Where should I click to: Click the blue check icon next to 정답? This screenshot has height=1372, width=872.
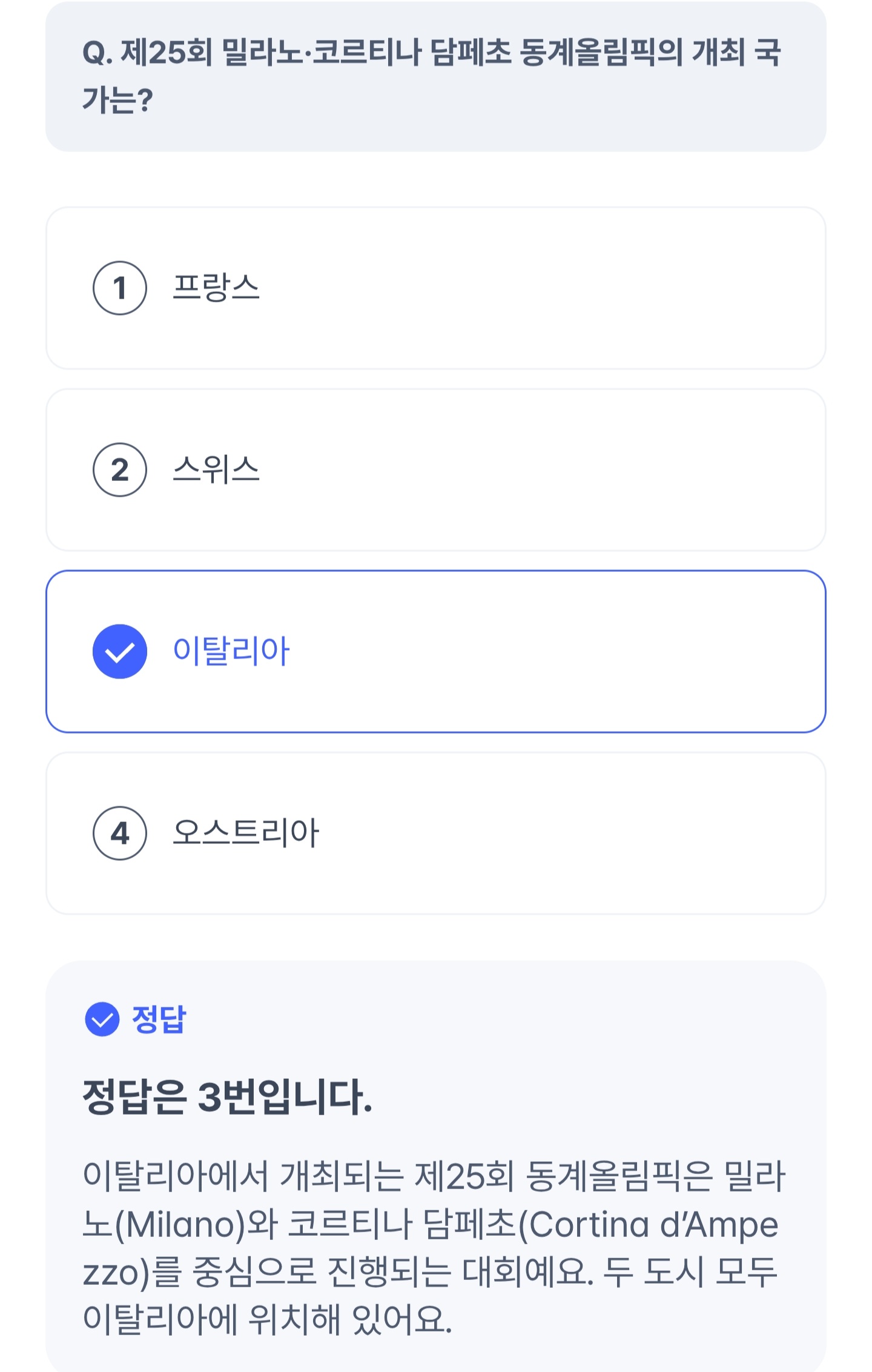click(x=102, y=1019)
